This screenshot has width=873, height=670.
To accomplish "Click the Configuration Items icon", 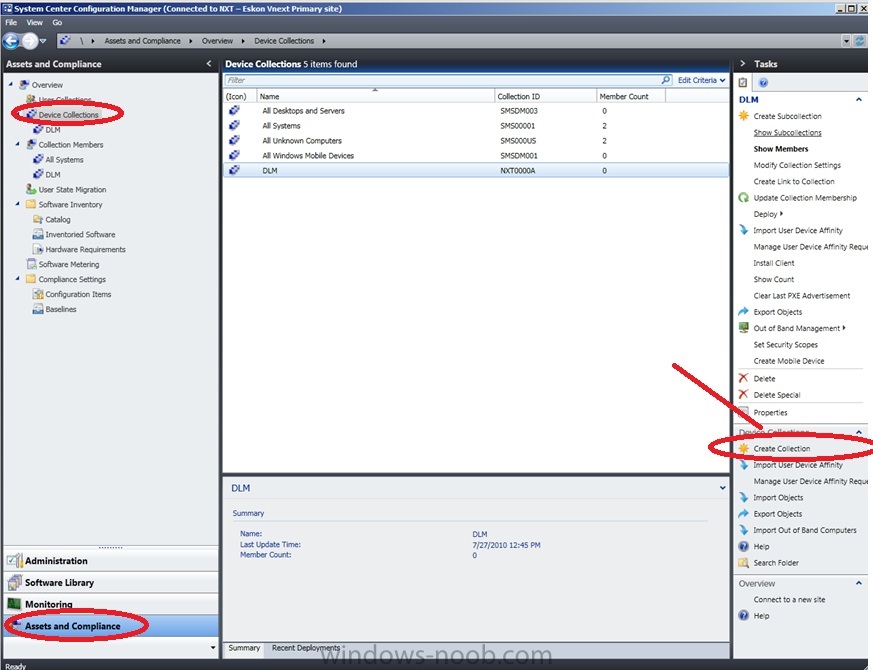I will coord(38,294).
